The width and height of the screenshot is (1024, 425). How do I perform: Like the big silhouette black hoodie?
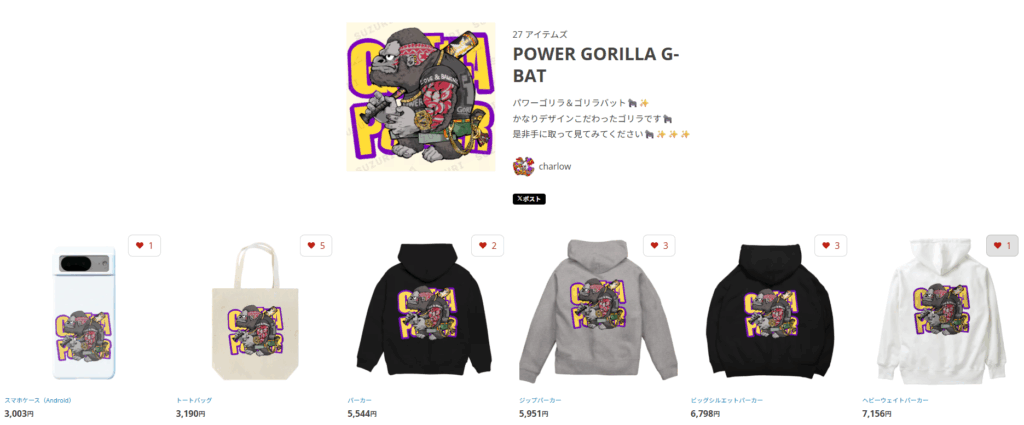click(x=831, y=245)
